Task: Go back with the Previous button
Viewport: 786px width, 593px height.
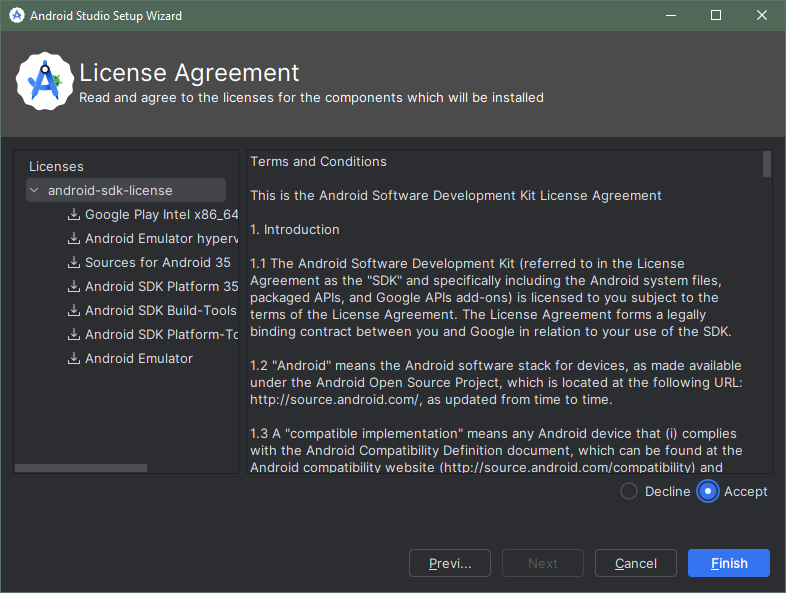Action: tap(450, 563)
